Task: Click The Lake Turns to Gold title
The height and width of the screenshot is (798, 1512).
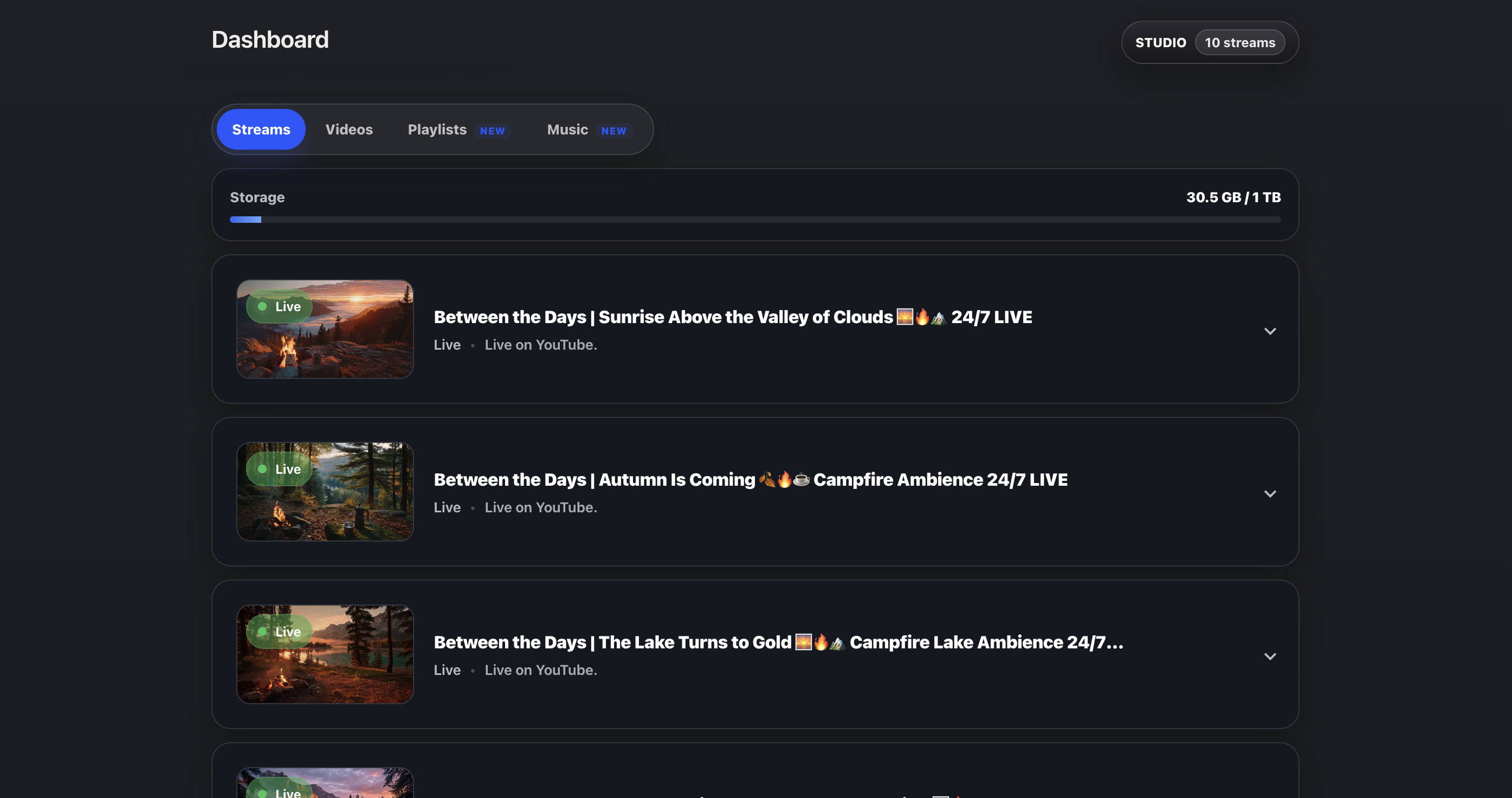Action: pos(778,642)
